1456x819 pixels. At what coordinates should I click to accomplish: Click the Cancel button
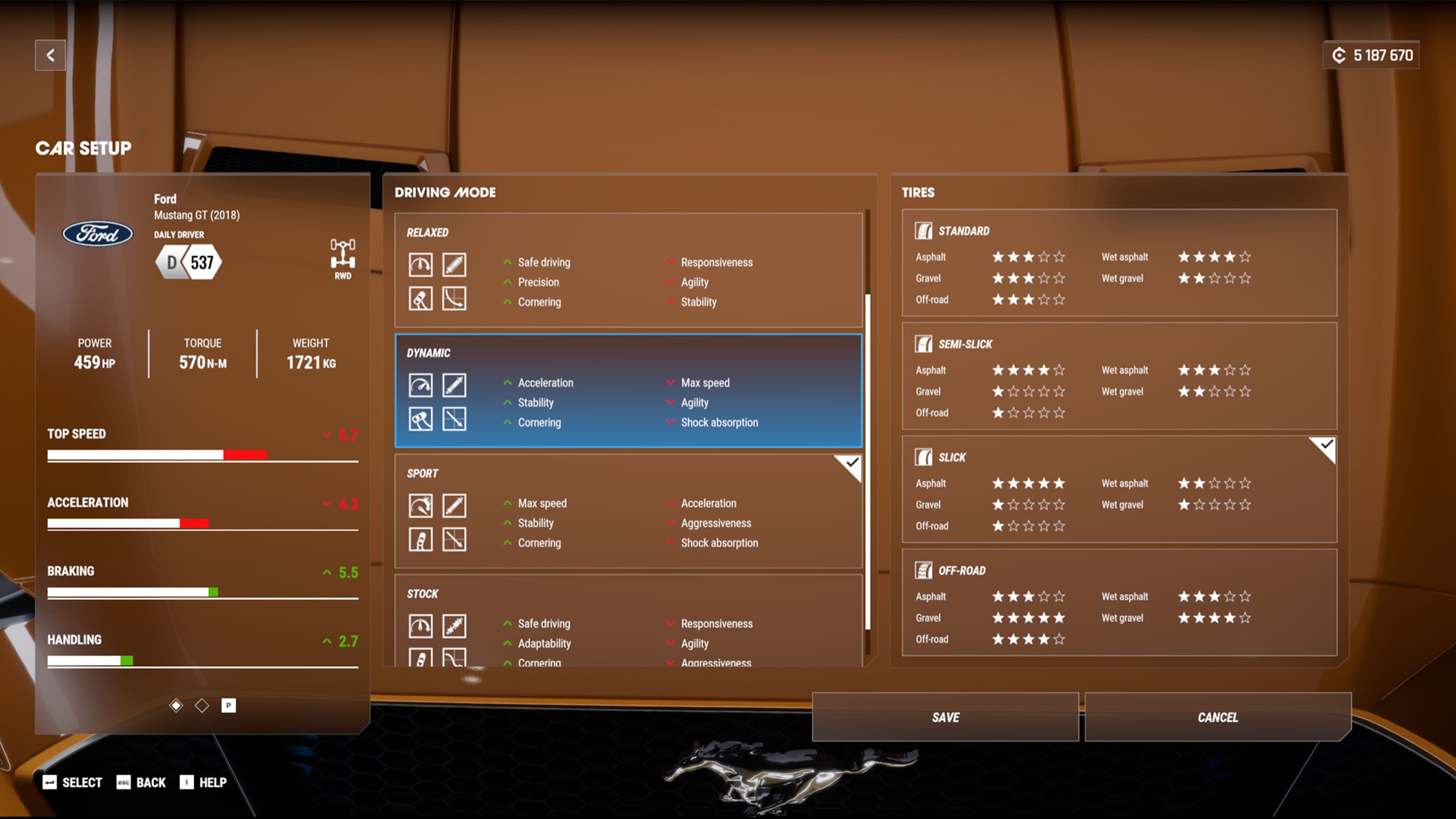click(x=1216, y=717)
